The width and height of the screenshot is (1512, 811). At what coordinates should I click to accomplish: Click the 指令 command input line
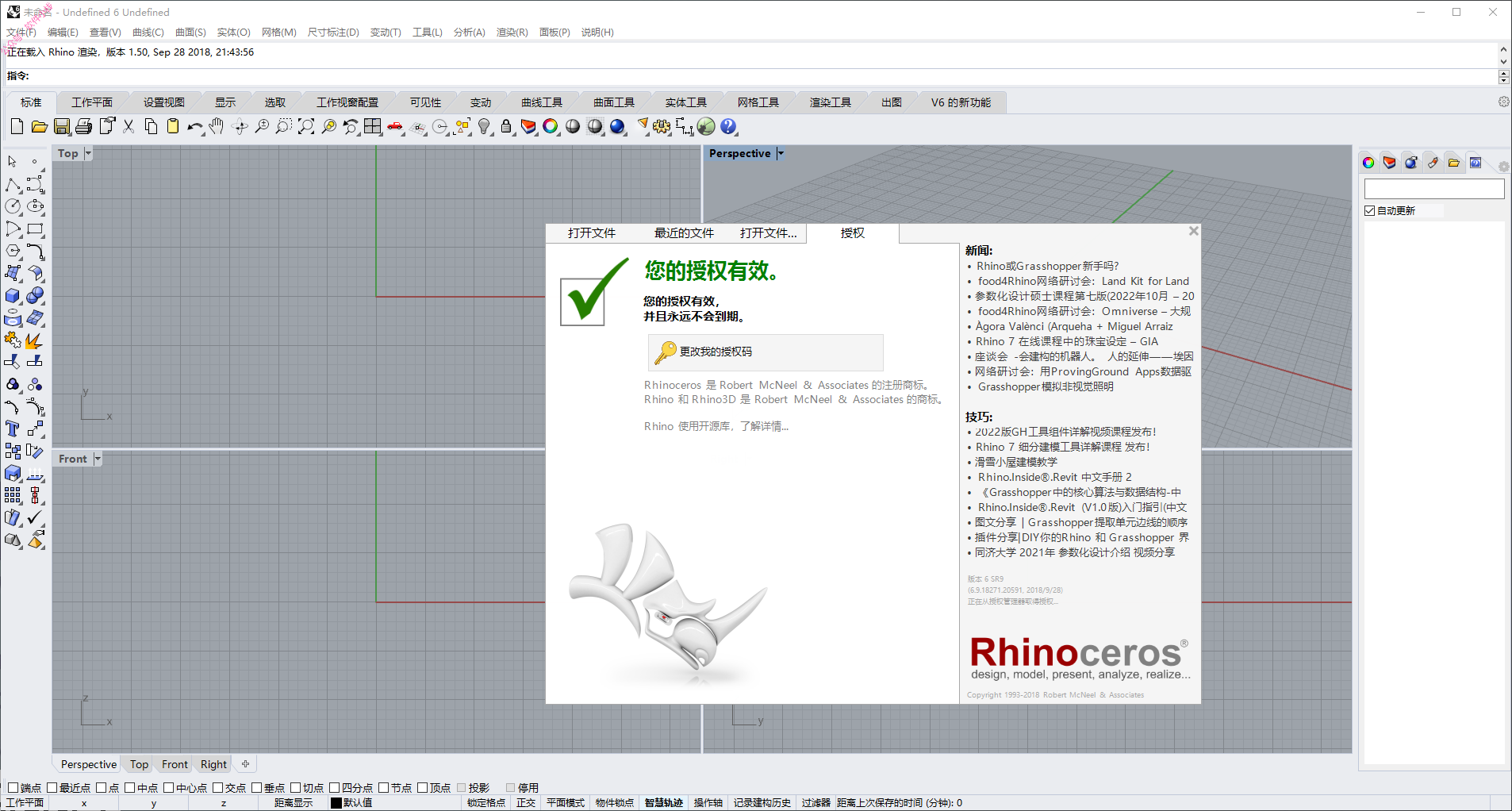(762, 76)
